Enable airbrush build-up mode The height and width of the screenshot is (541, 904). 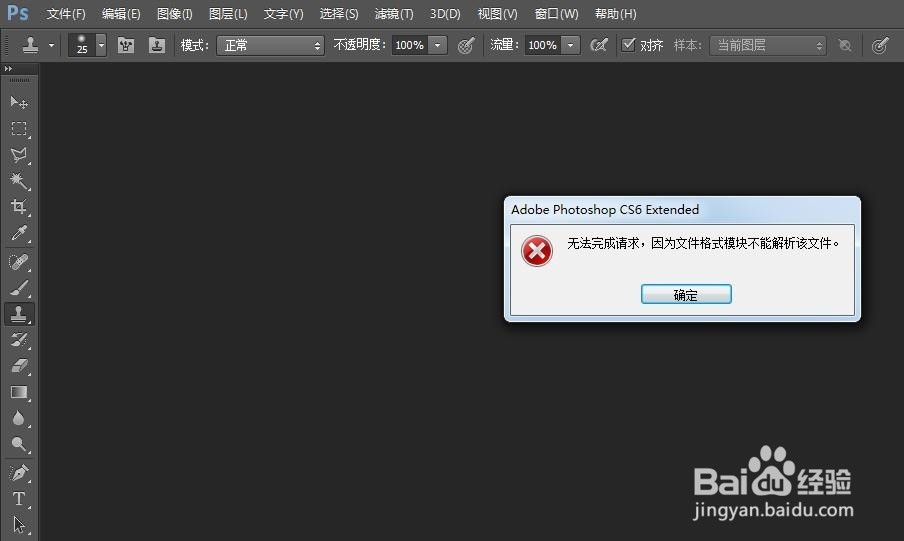point(599,45)
